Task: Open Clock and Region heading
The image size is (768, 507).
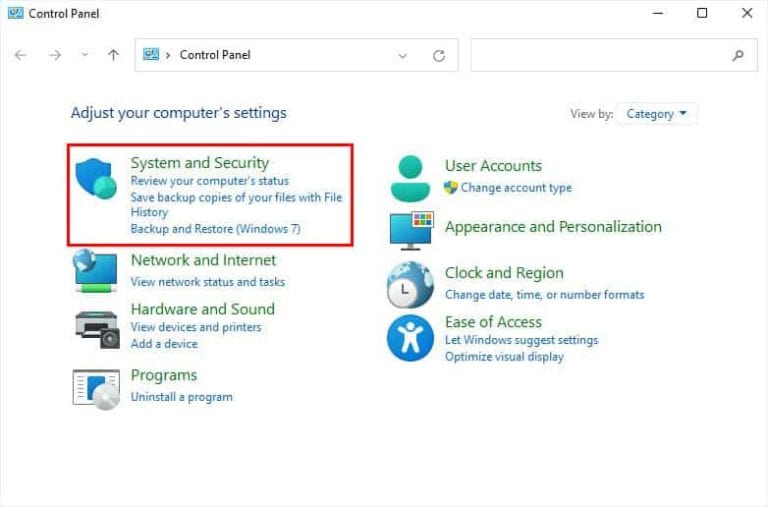Action: [504, 273]
